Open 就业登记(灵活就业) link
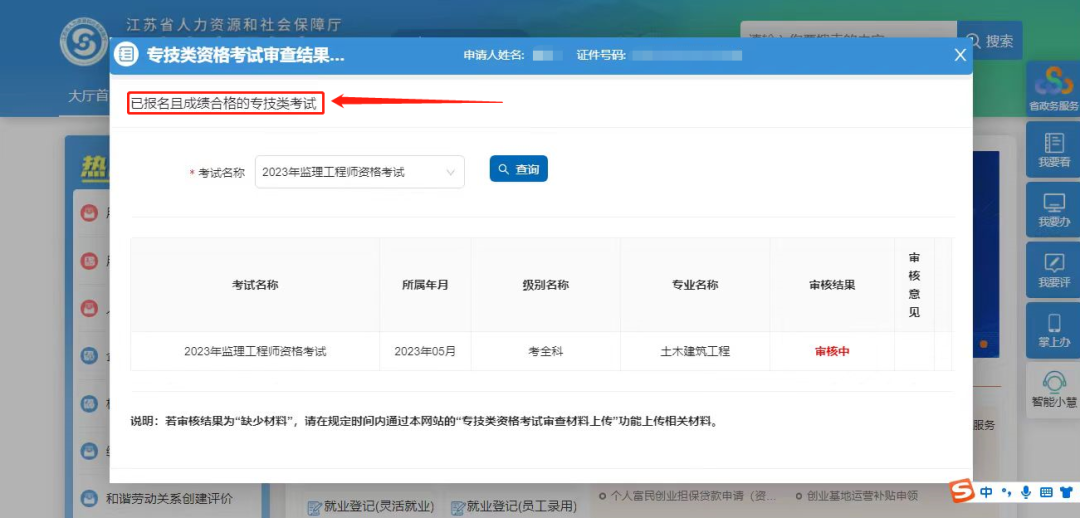 pyautogui.click(x=370, y=506)
